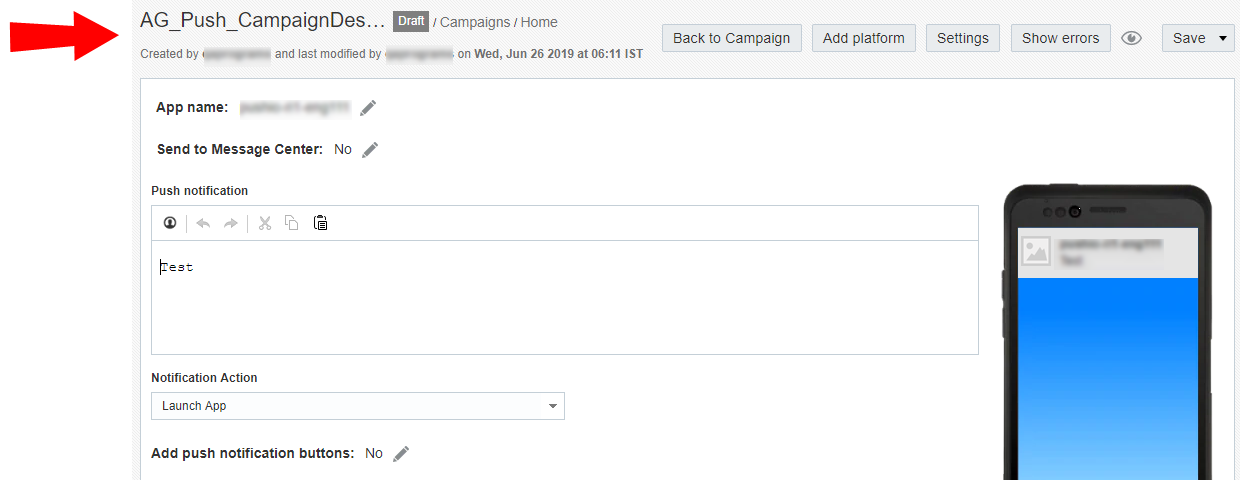Edit the App name with pencil icon
Screen dimensions: 1240x480
tap(369, 108)
